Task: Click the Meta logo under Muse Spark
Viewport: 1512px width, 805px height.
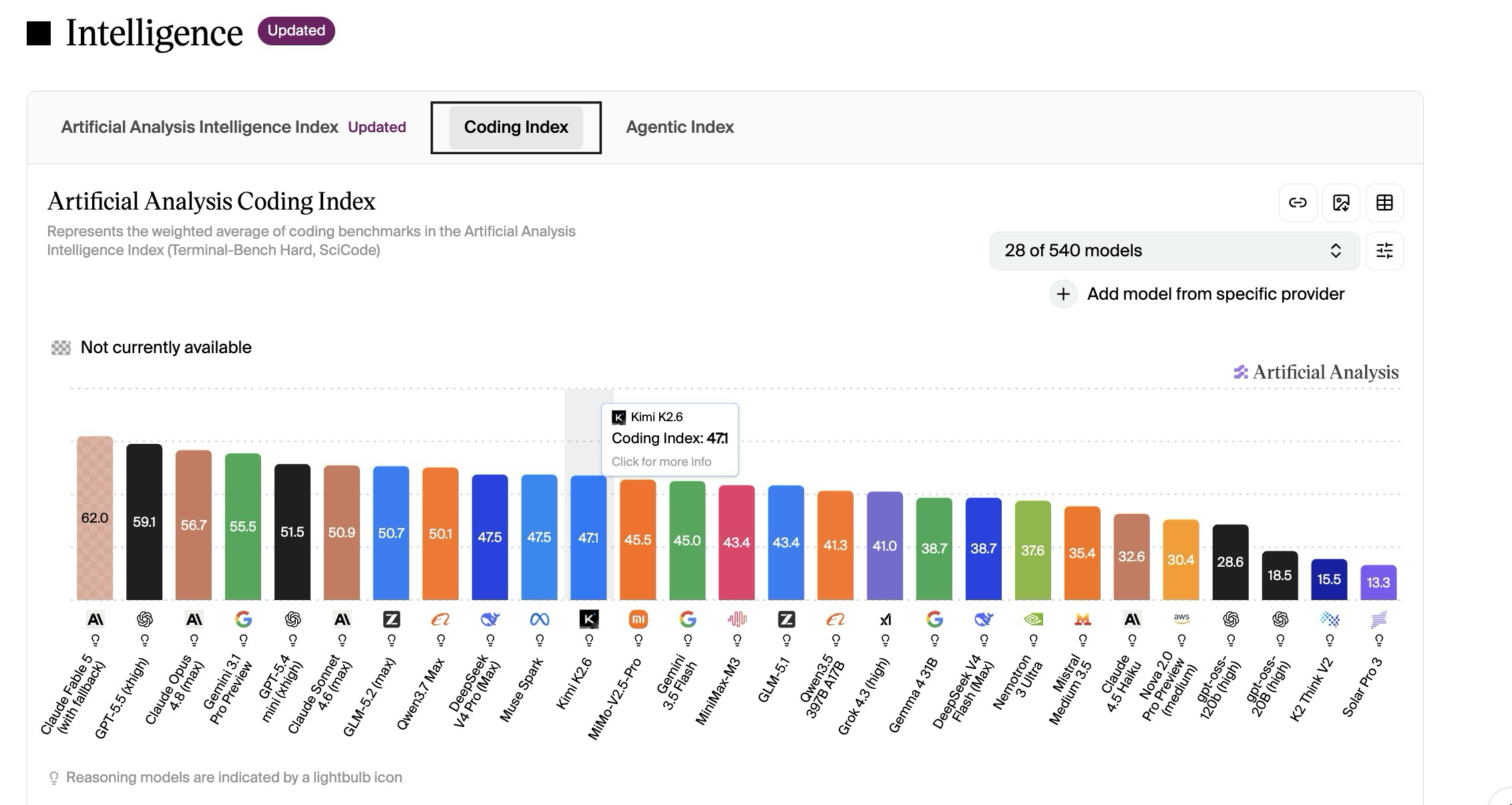Action: 540,619
